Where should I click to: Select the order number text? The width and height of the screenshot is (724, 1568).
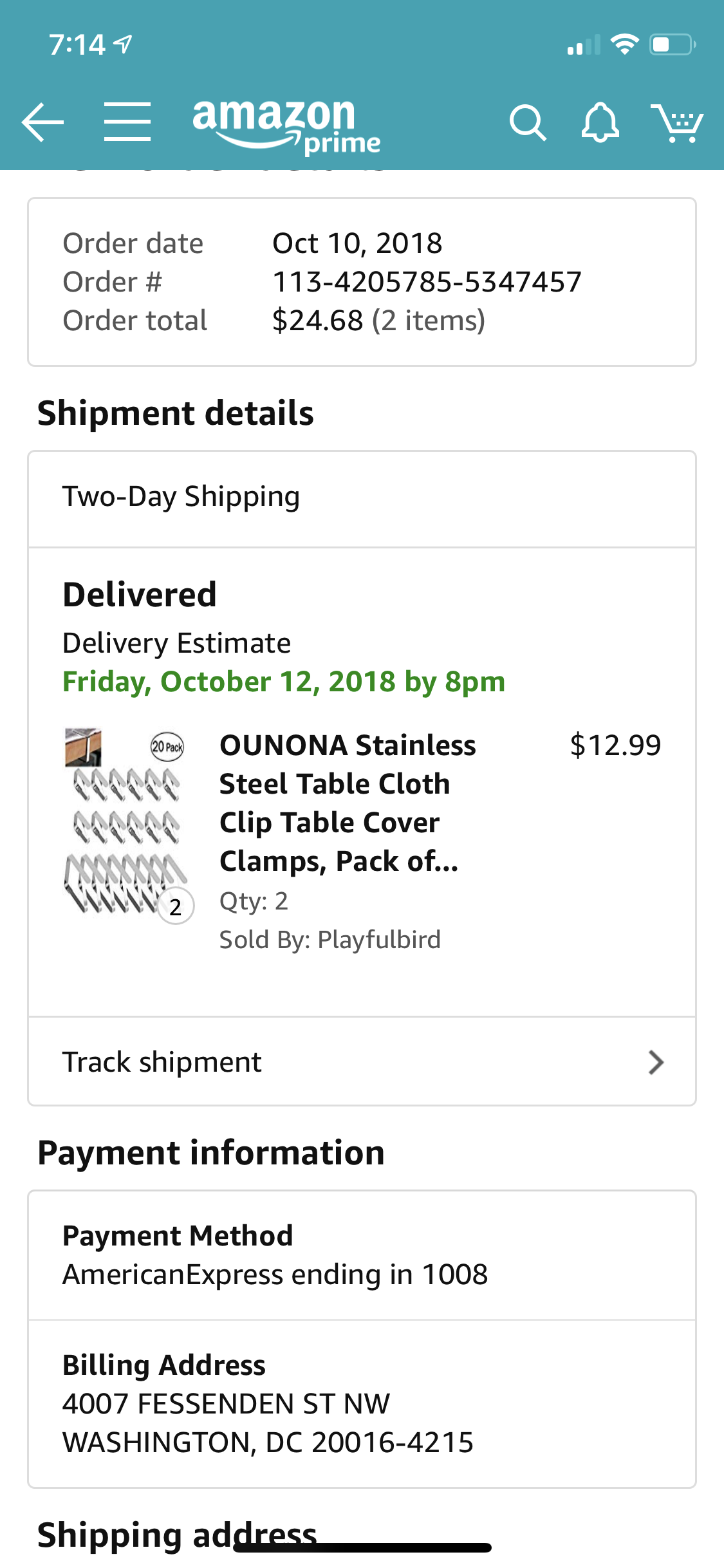tap(427, 282)
